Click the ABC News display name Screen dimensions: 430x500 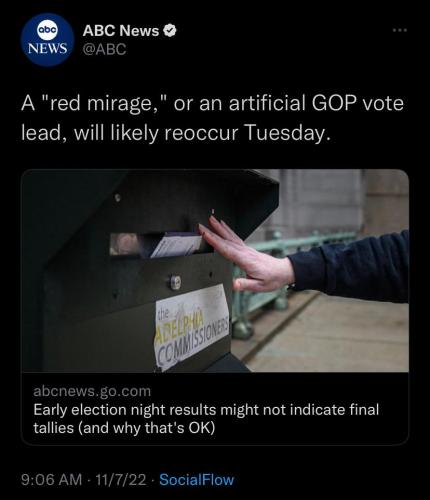click(x=121, y=31)
